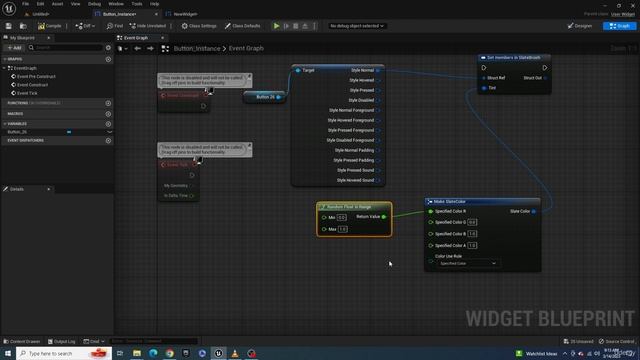640x360 pixels.
Task: Open Output Log
Action: 62,341
